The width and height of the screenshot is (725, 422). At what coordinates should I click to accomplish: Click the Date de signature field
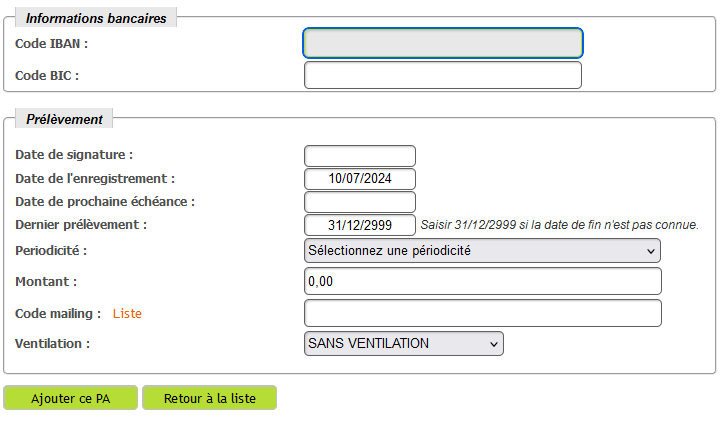click(x=359, y=156)
